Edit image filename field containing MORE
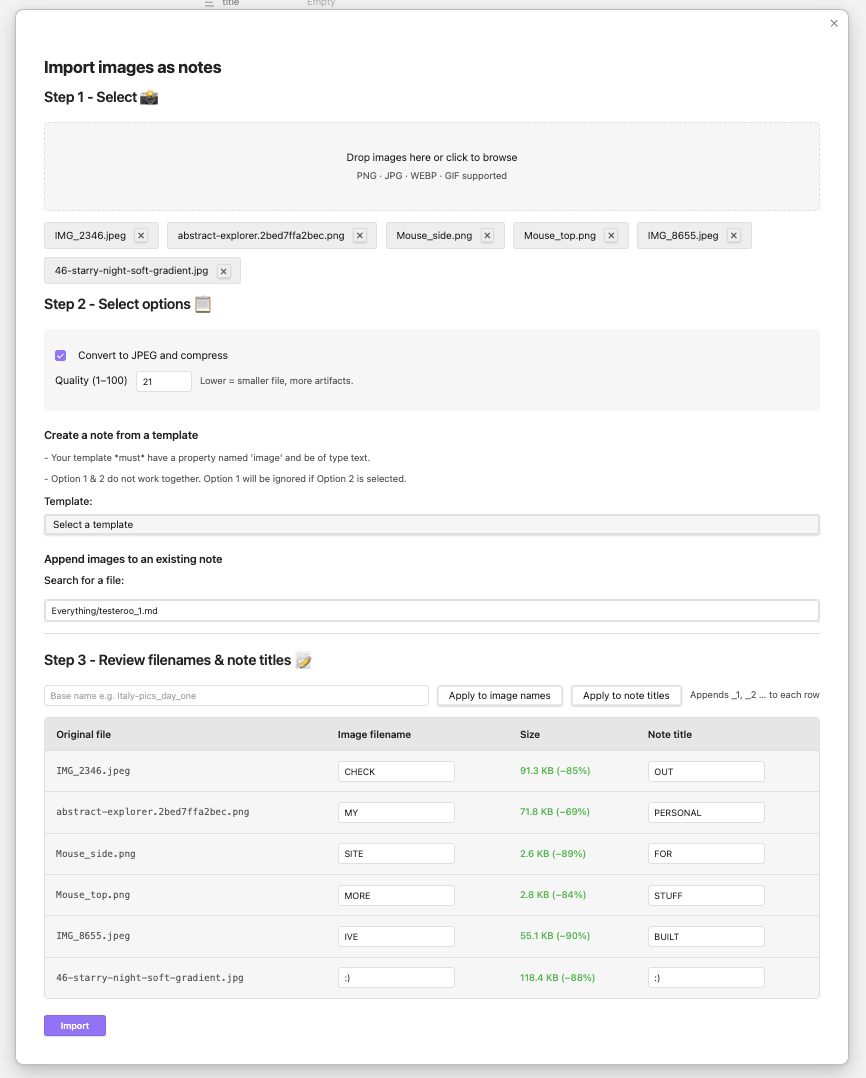The height and width of the screenshot is (1078, 866). 396,895
